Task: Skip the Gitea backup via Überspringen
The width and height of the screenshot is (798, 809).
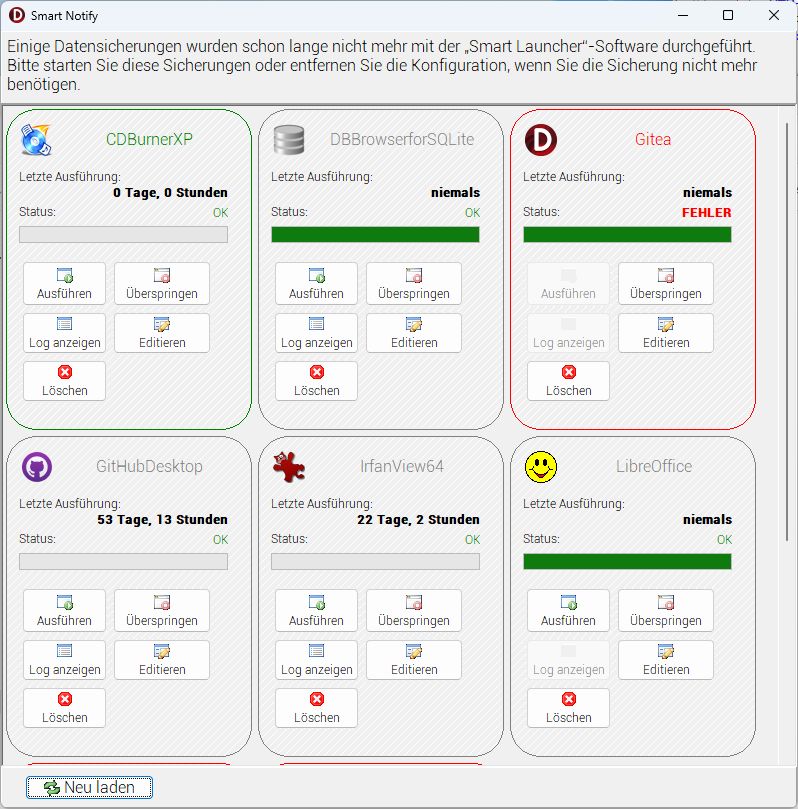Action: [x=666, y=283]
